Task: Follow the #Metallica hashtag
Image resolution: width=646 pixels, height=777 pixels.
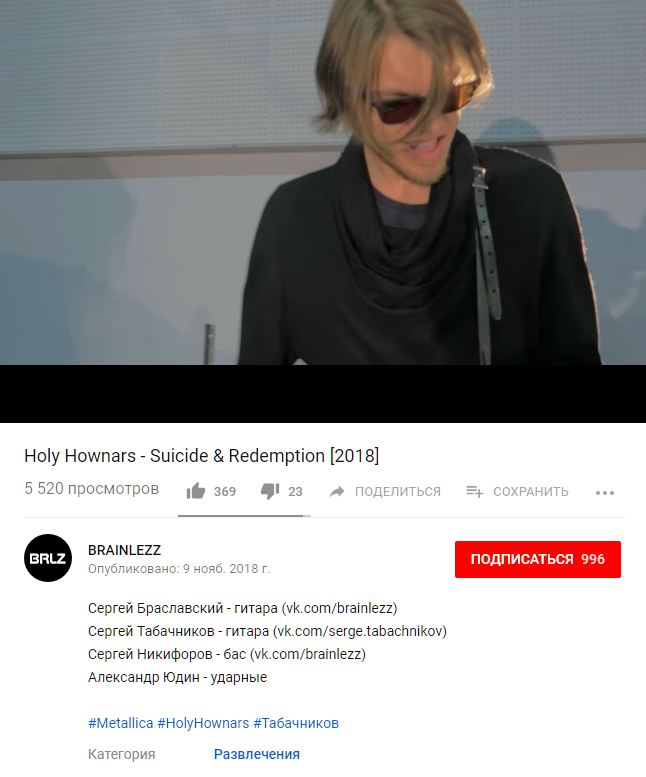Action: 120,723
